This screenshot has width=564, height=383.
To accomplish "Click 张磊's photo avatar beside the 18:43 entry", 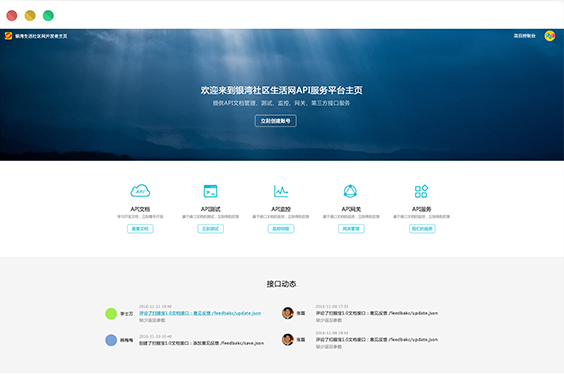I will click(x=288, y=339).
